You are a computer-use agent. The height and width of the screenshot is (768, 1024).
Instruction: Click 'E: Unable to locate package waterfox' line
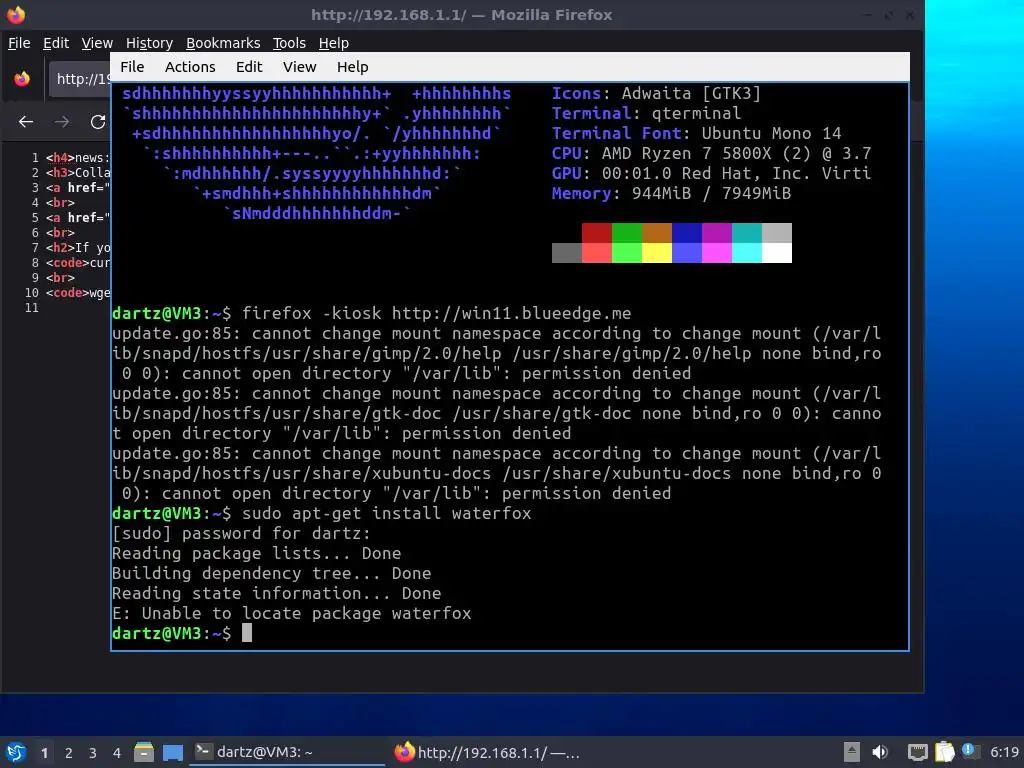[291, 614]
